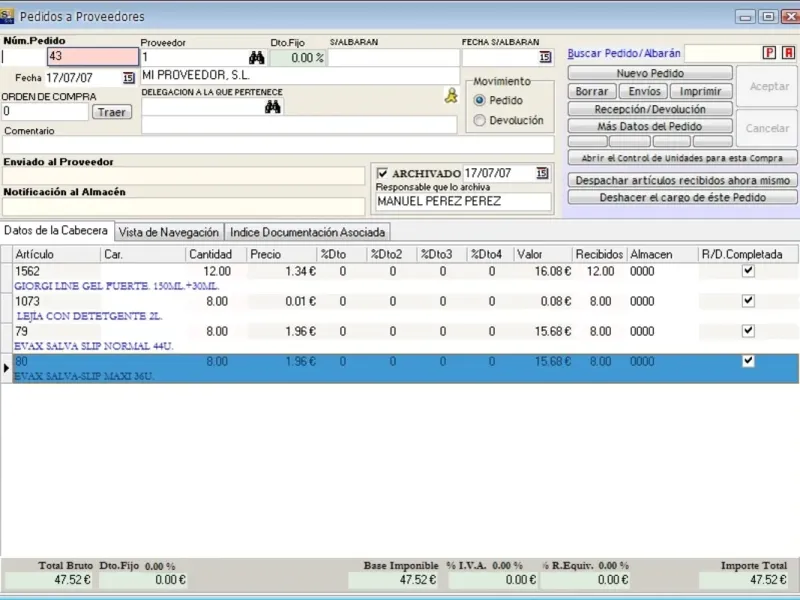Toggle the ARCHIVADO checkbox
Viewport: 800px width, 600px height.
[x=382, y=173]
